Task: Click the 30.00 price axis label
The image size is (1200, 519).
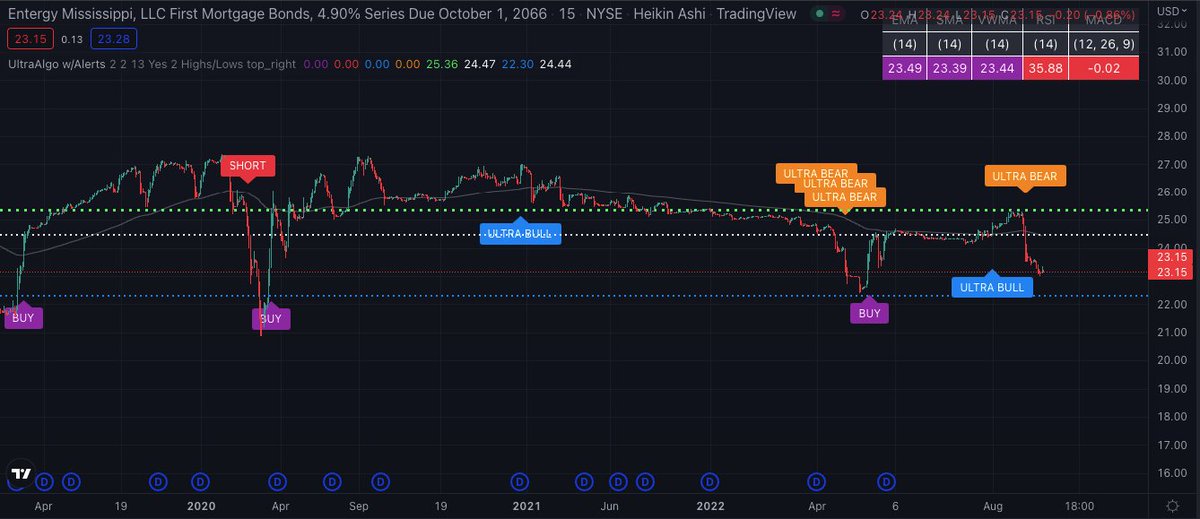Action: pos(1170,80)
